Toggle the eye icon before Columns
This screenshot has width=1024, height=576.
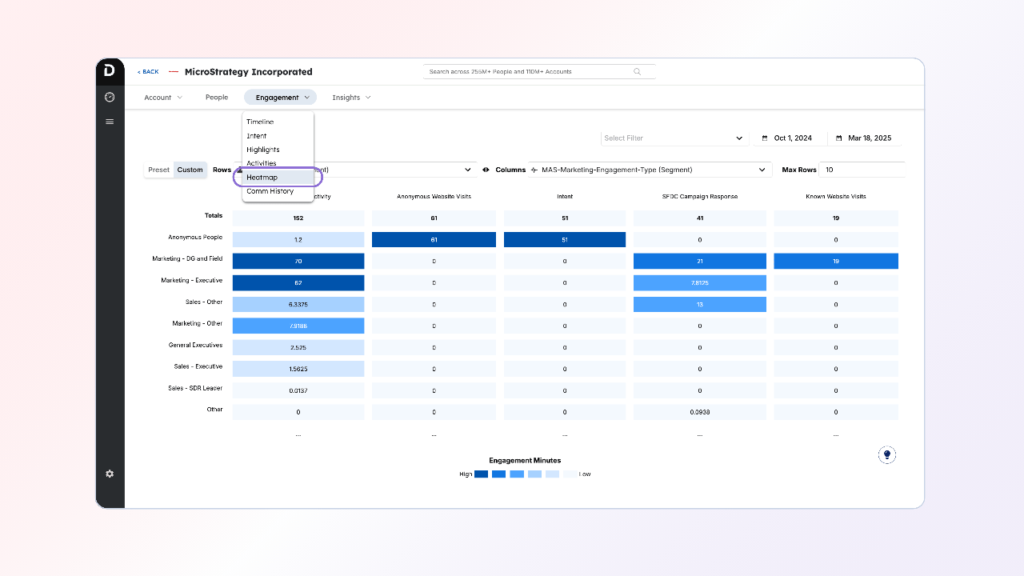486,170
